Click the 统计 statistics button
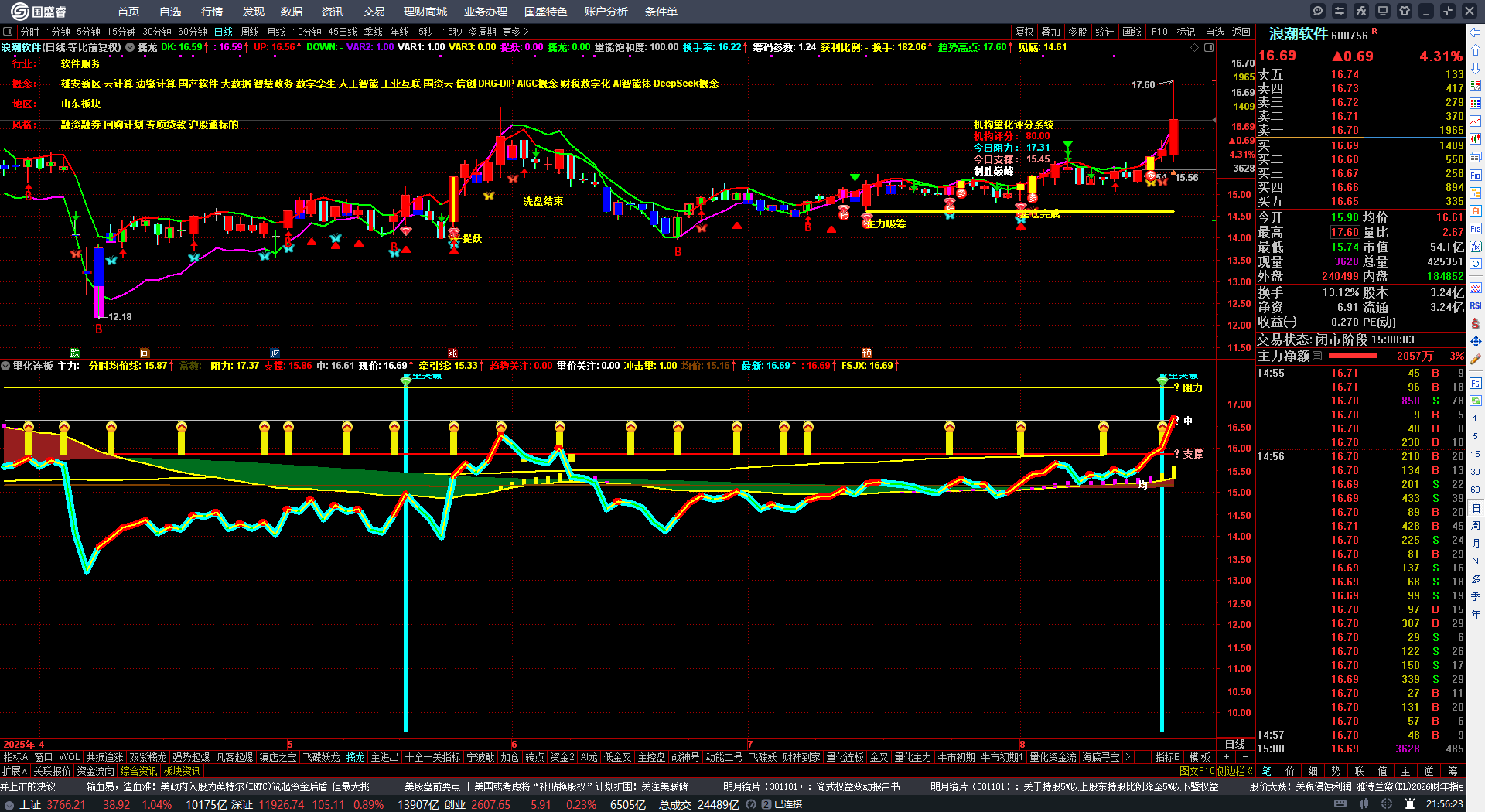The image size is (1485, 812). coord(1104,32)
